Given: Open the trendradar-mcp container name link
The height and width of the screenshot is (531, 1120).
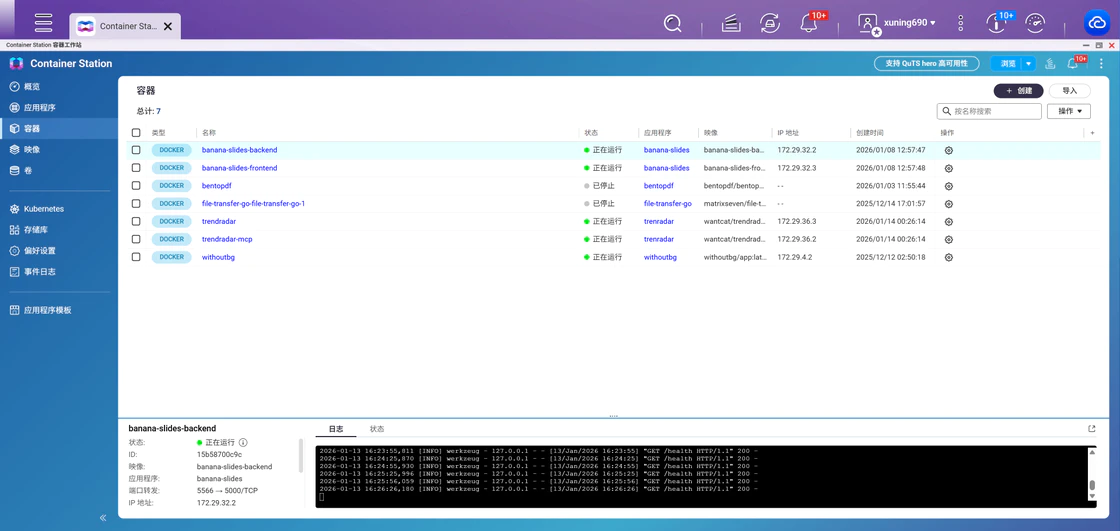Looking at the screenshot, I should pos(227,239).
